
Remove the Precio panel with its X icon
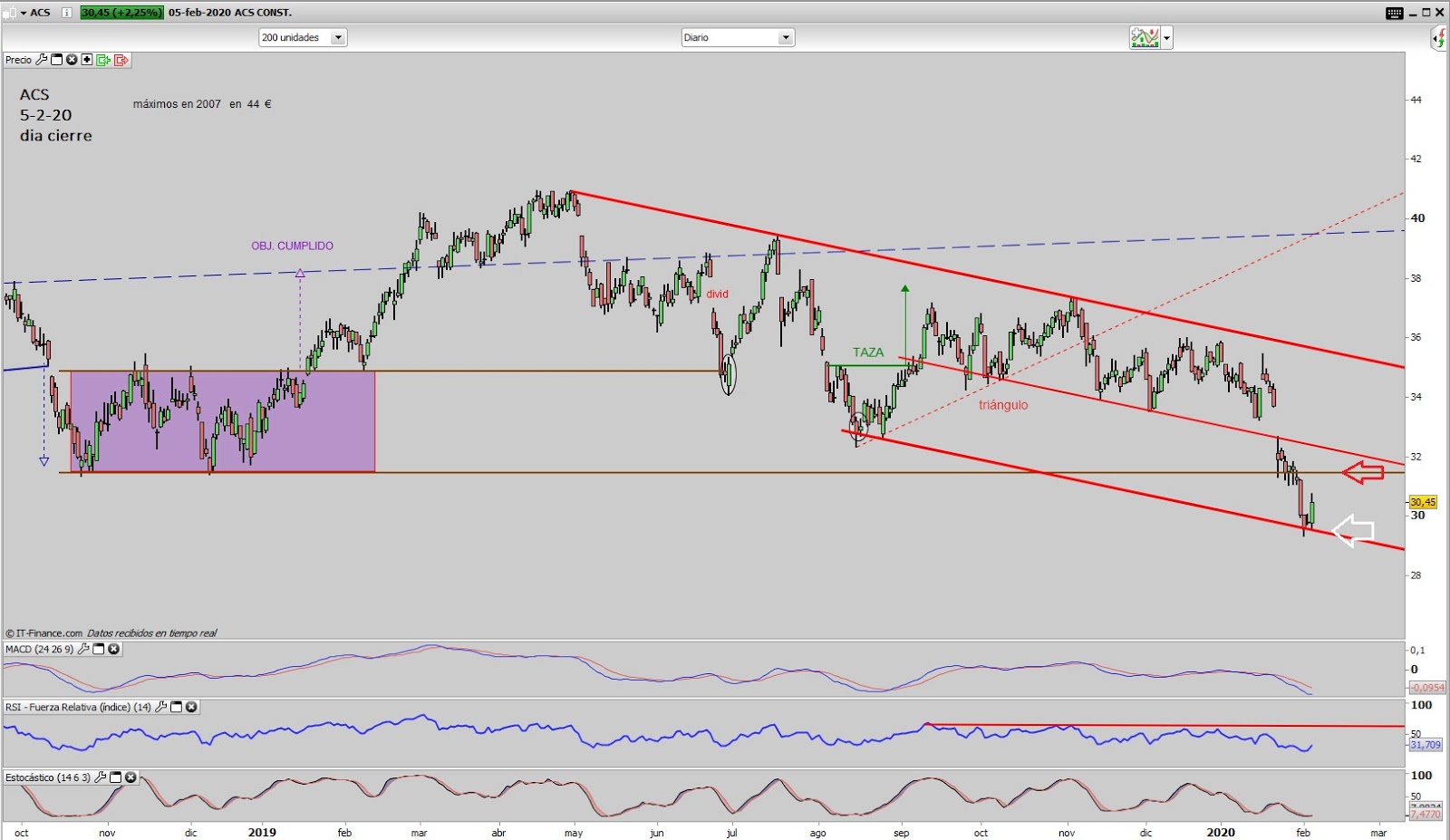pyautogui.click(x=72, y=60)
